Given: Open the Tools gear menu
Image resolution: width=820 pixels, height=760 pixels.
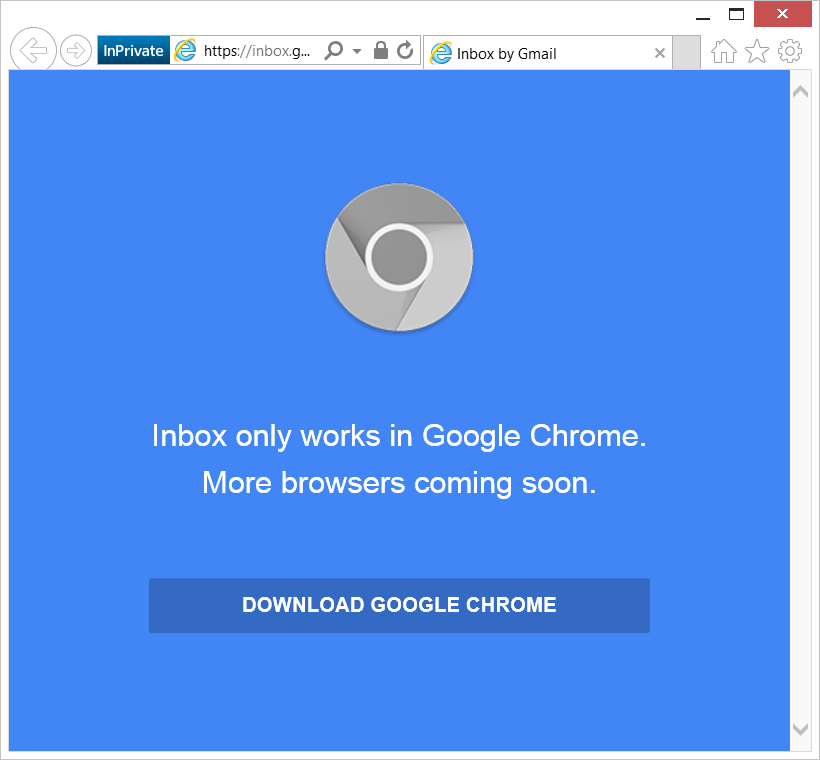Looking at the screenshot, I should pyautogui.click(x=790, y=51).
